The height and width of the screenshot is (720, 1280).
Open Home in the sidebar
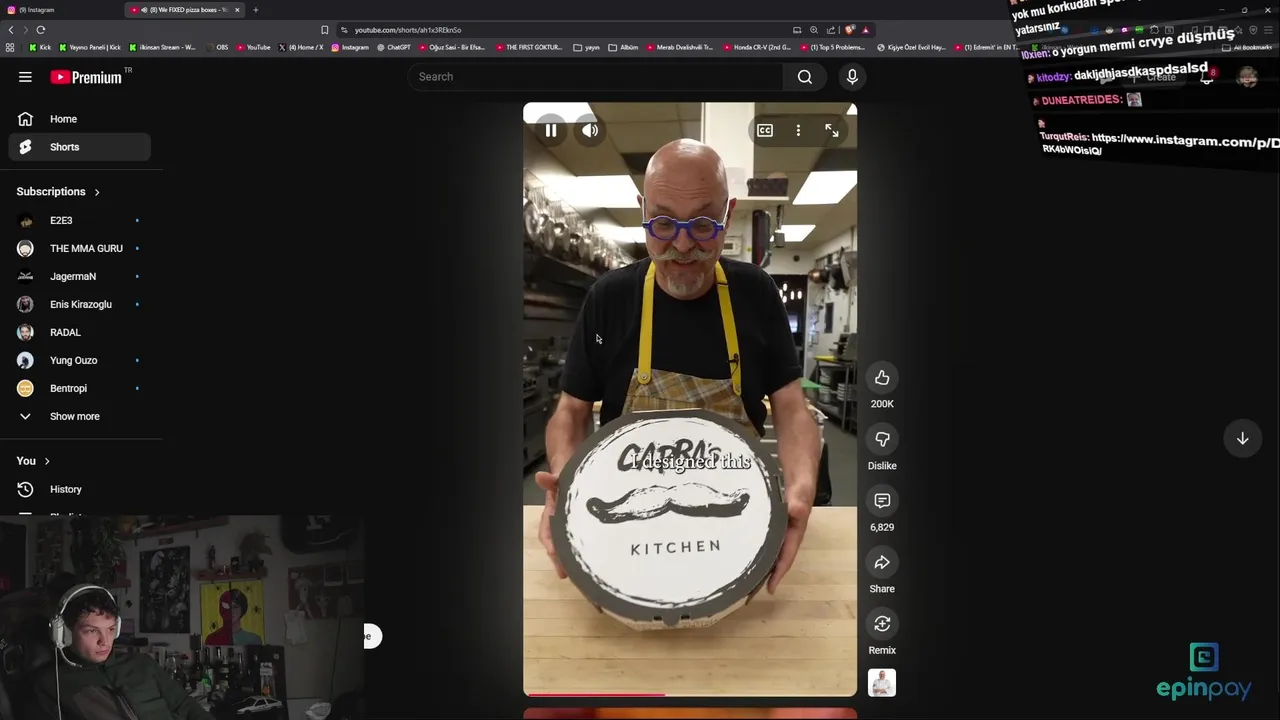pos(80,119)
